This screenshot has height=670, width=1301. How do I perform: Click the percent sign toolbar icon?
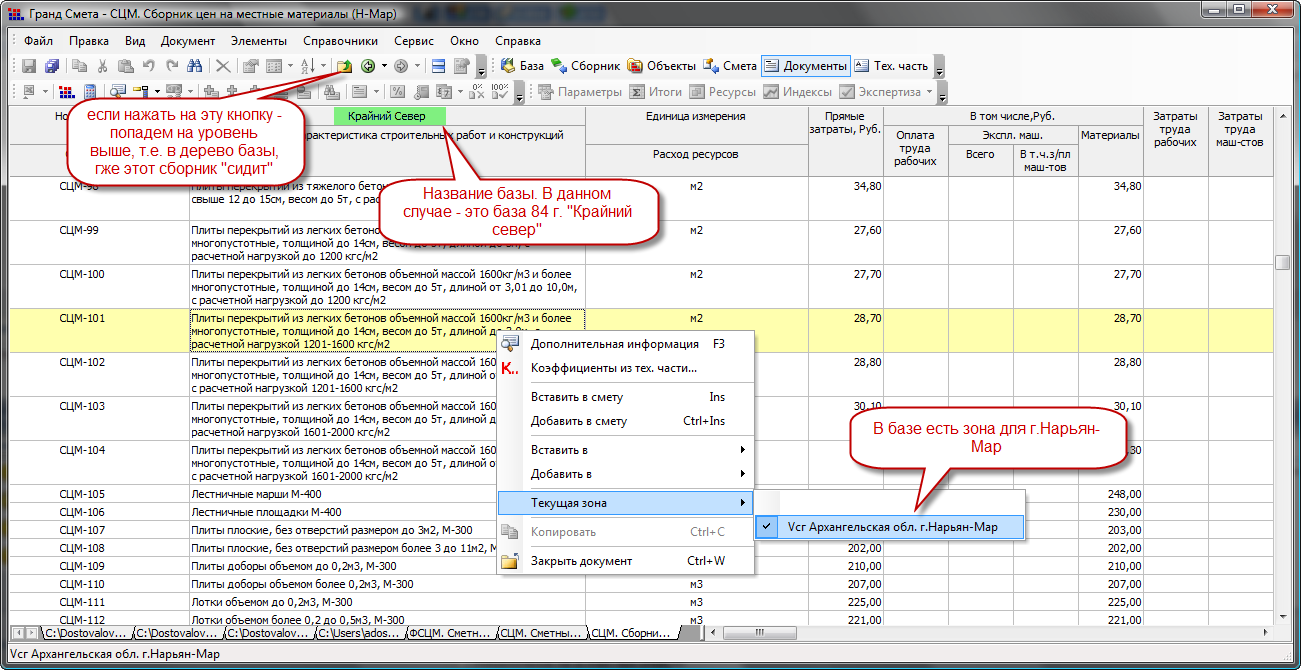click(x=397, y=92)
